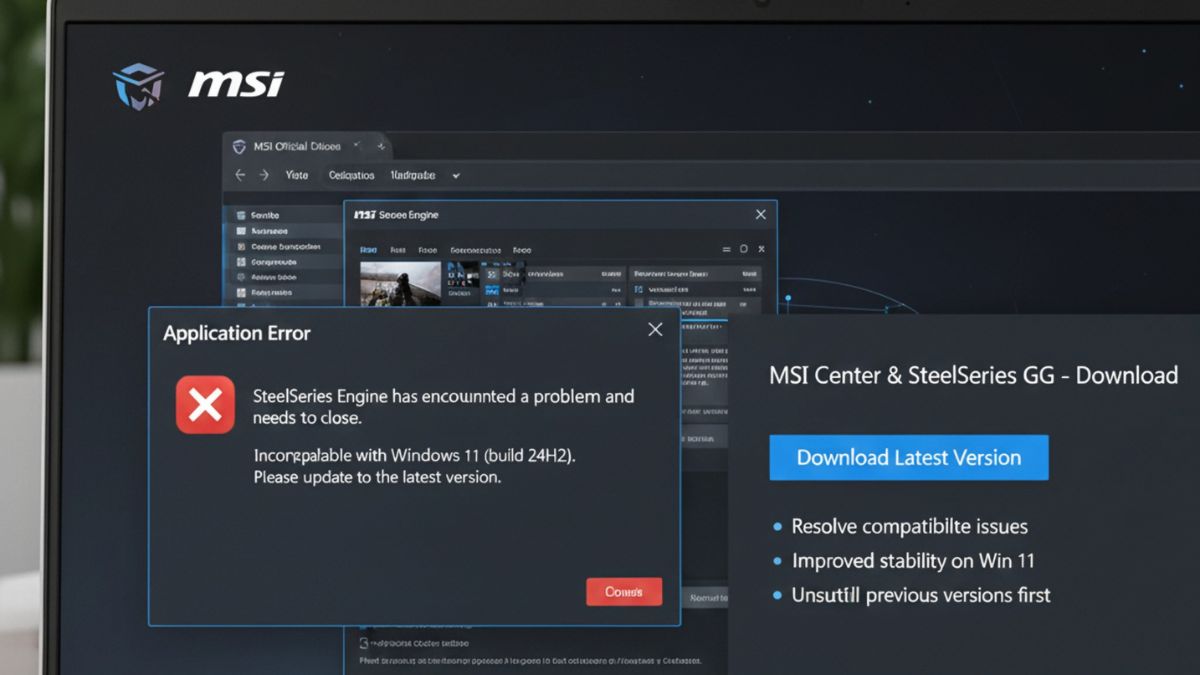
Task: Click the circular icon beside the Engine hamburger menu
Action: (743, 248)
